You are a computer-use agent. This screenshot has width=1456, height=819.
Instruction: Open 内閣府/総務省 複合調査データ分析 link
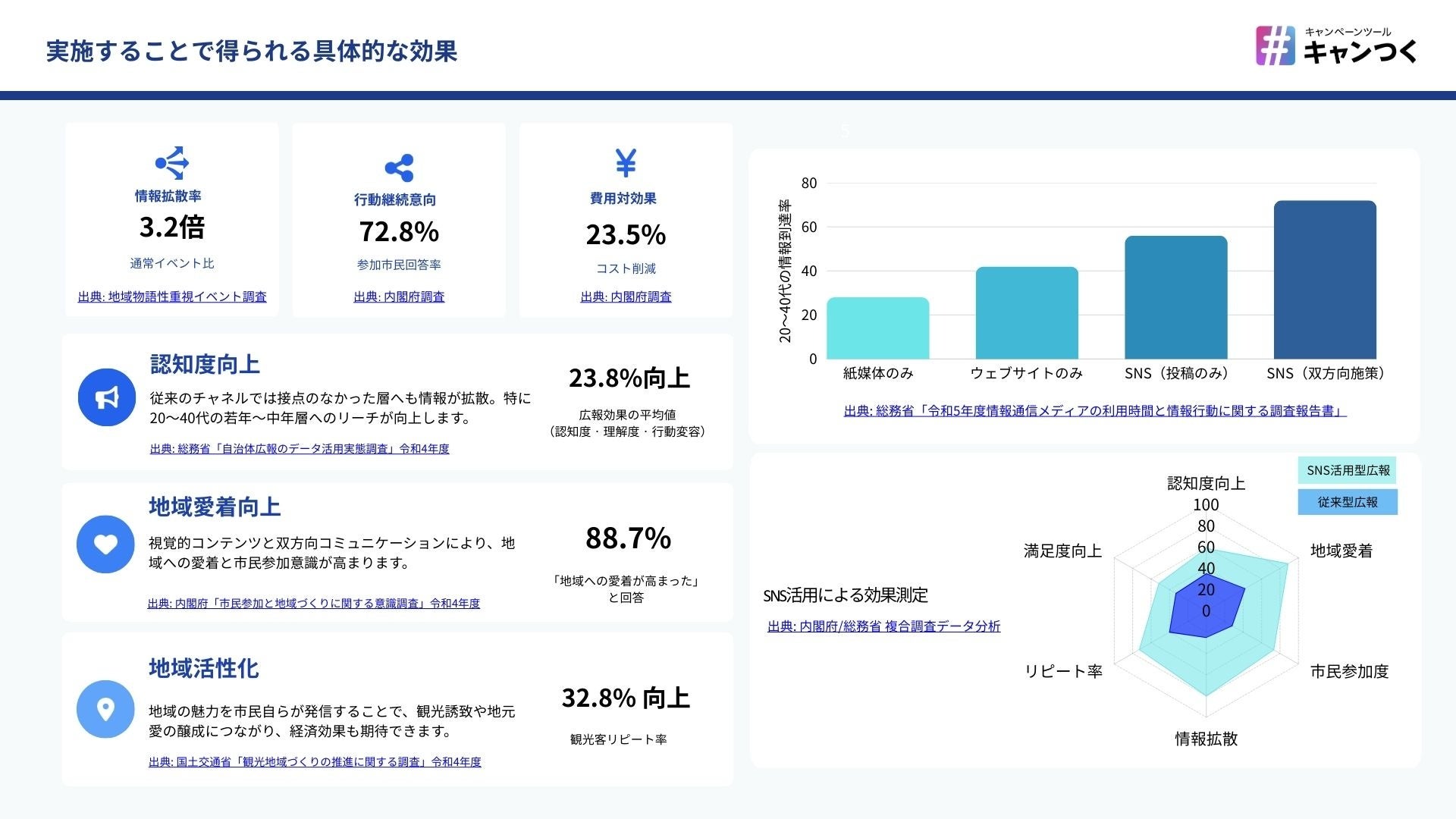coord(883,626)
